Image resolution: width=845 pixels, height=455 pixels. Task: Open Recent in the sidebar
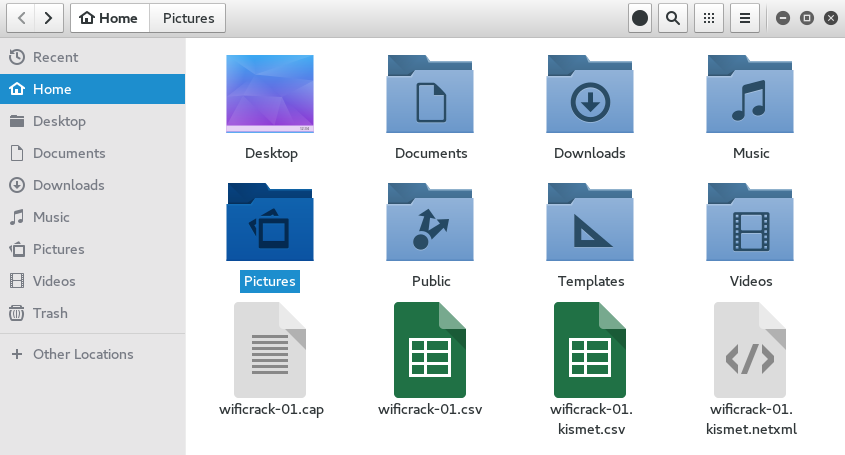93,57
